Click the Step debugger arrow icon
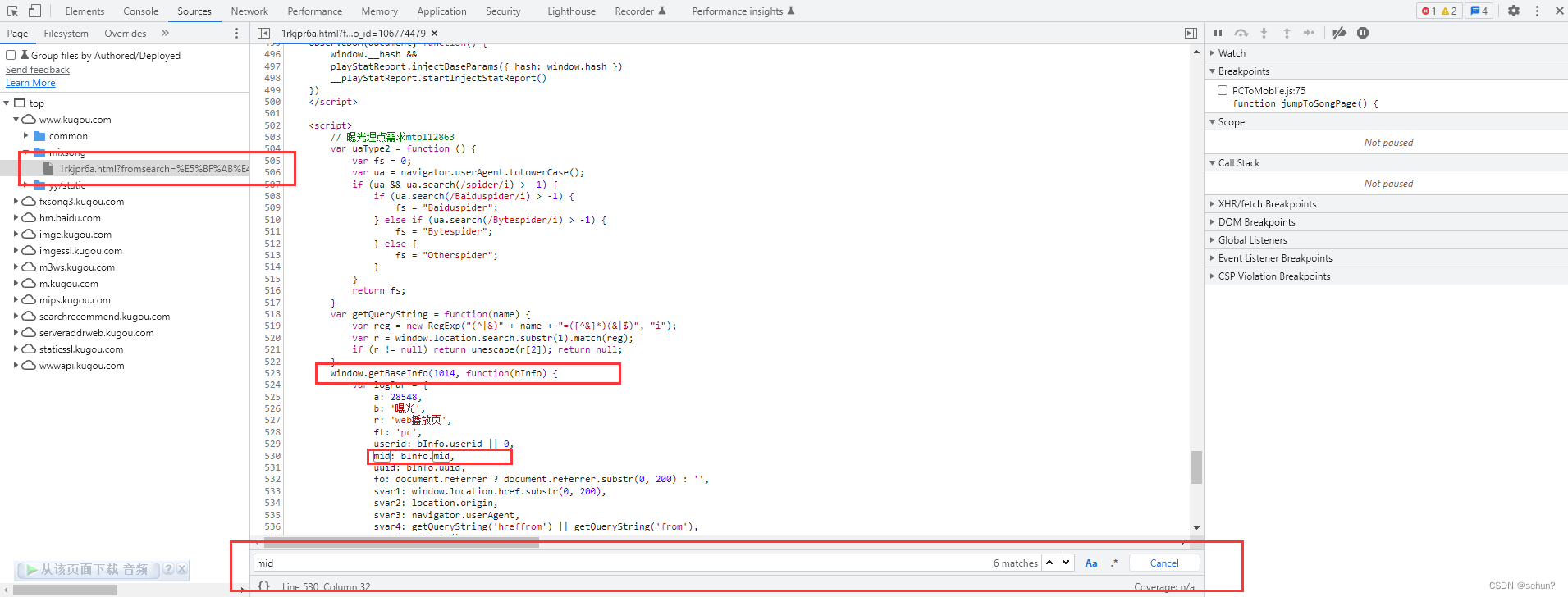1568x597 pixels. tap(1309, 33)
